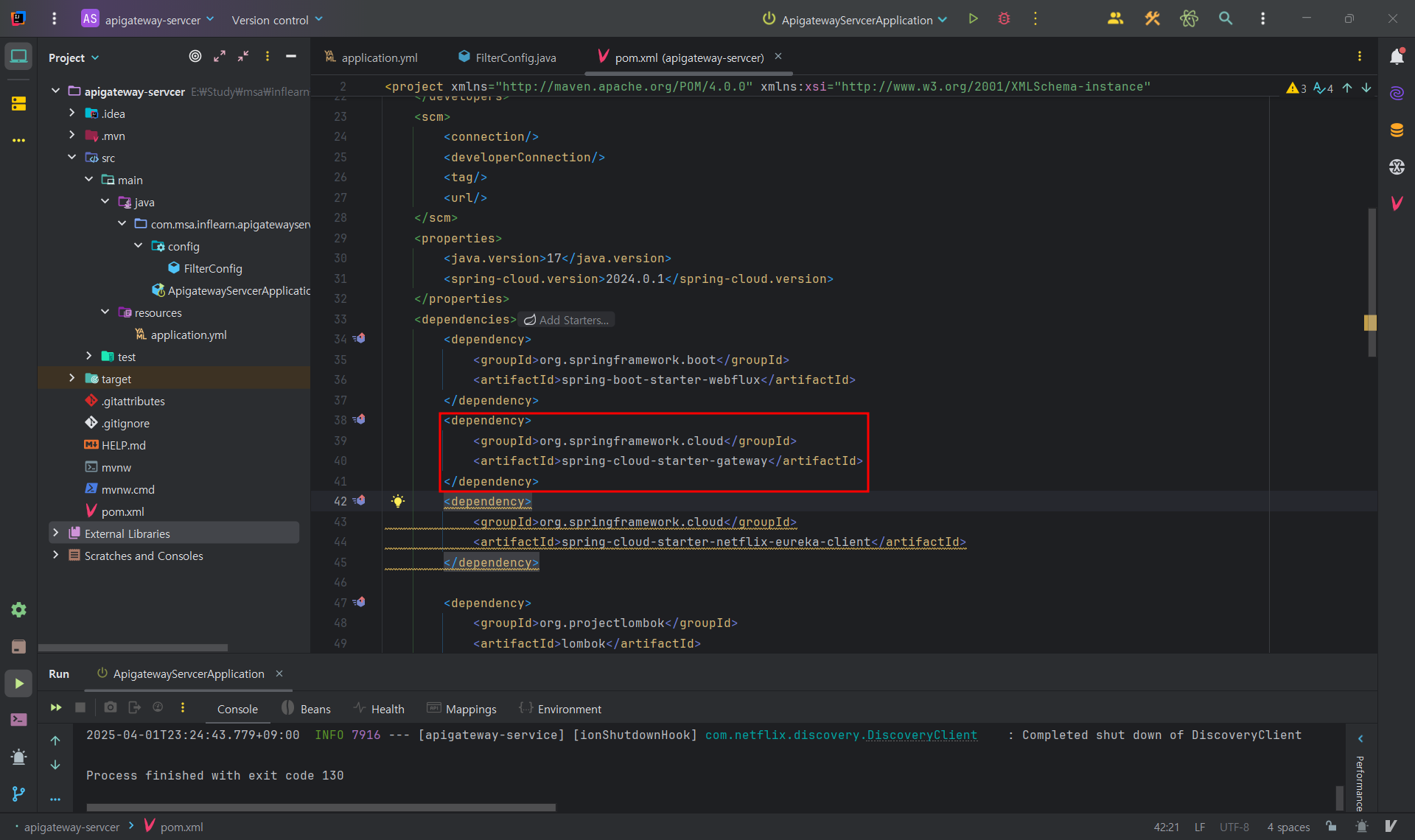Click Select Opened File target icon
Screen dimensions: 1415x840
pos(195,57)
